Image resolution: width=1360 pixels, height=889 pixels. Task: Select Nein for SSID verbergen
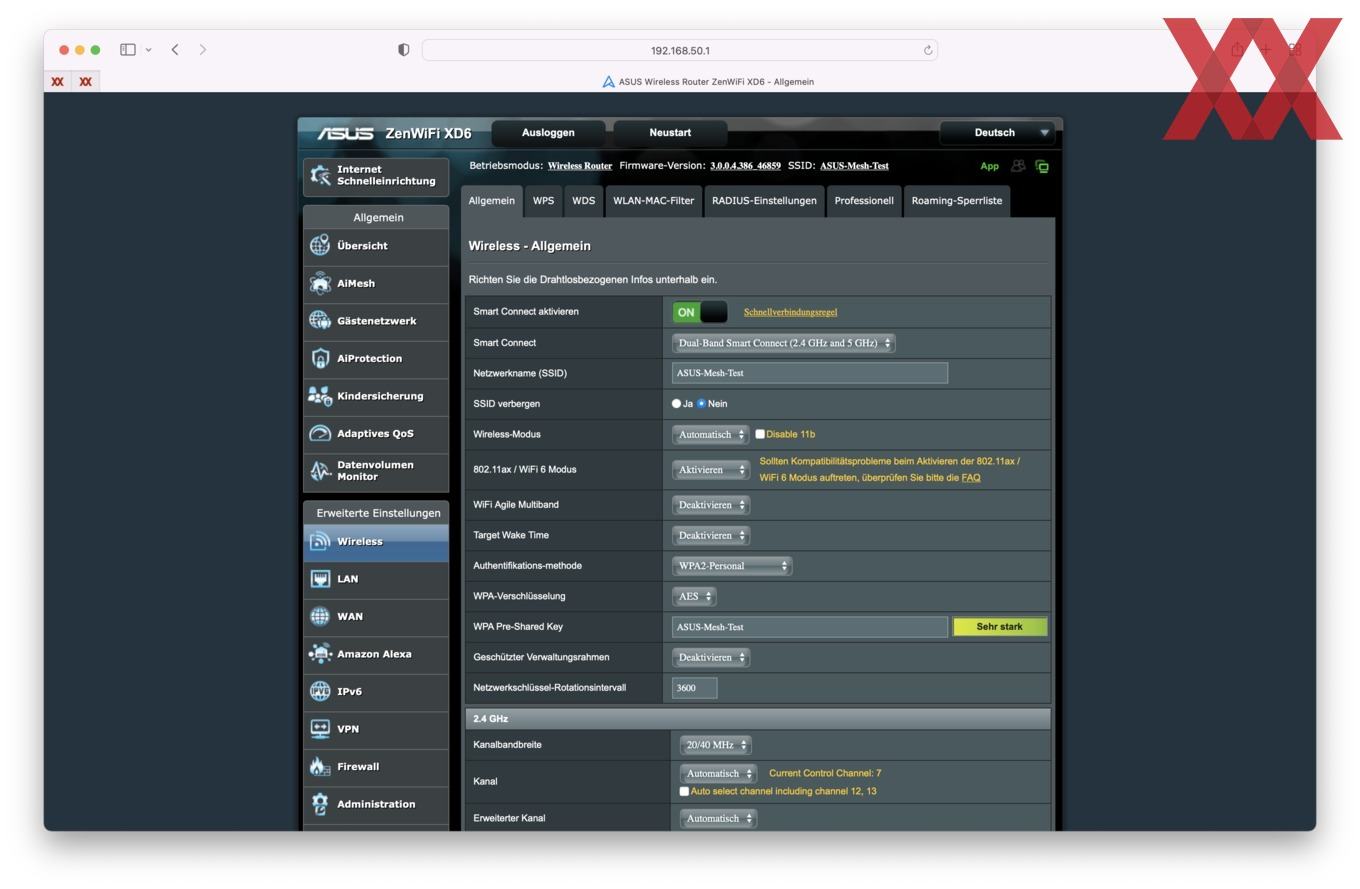tap(701, 404)
